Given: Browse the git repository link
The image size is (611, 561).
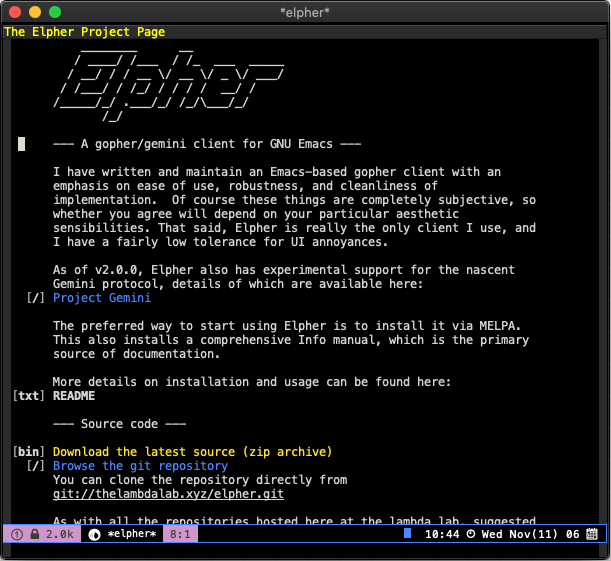Looking at the screenshot, I should pos(140,466).
